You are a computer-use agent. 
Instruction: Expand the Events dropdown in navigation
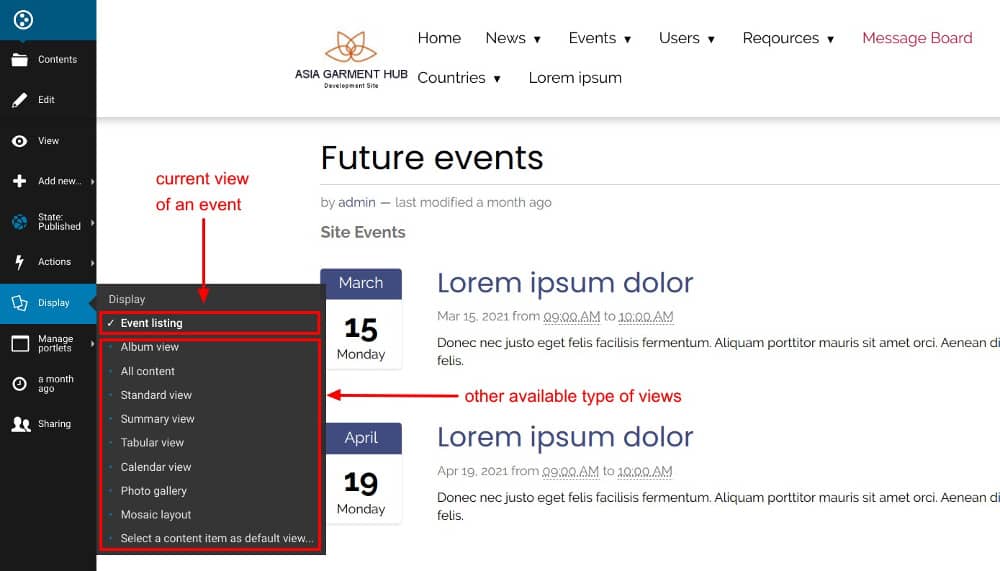click(x=600, y=38)
